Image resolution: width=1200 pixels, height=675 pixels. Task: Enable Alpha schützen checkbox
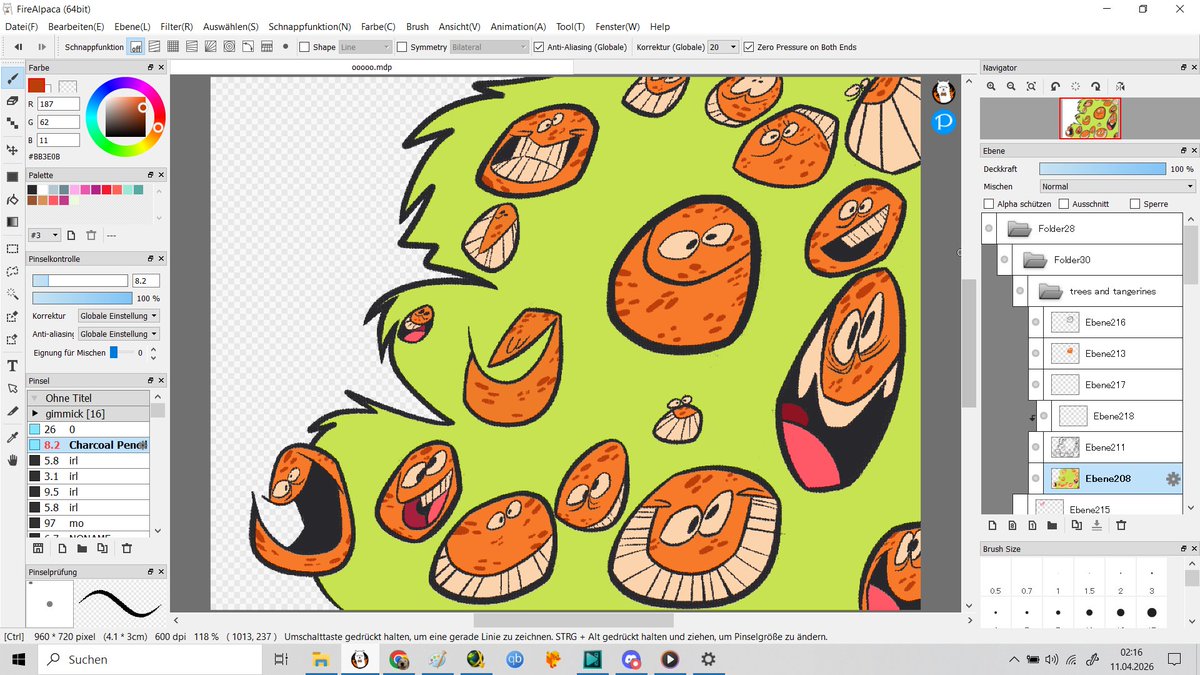(x=989, y=204)
